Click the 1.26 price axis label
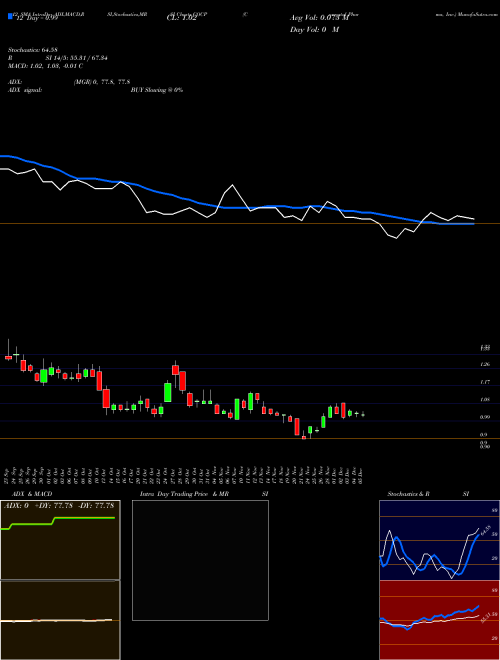Viewport: 500px width, 660px height. [x=484, y=365]
